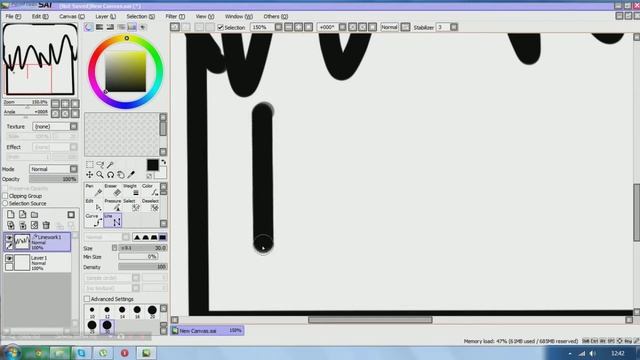Click the Min Size slider

coord(138,257)
